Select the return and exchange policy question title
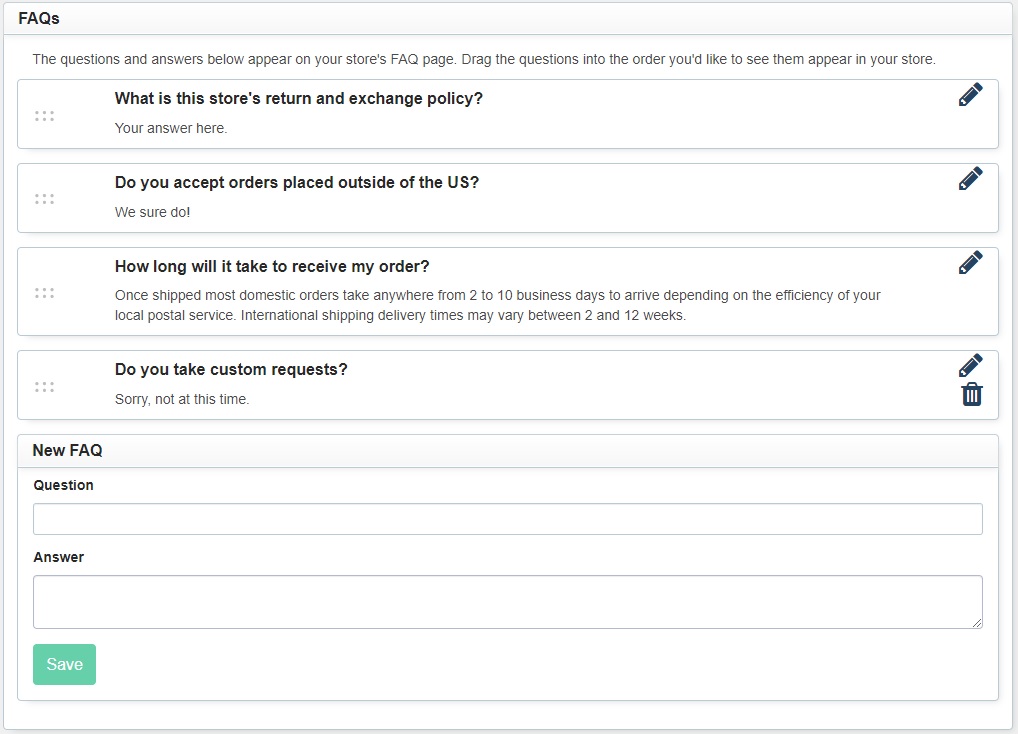 pyautogui.click(x=299, y=98)
